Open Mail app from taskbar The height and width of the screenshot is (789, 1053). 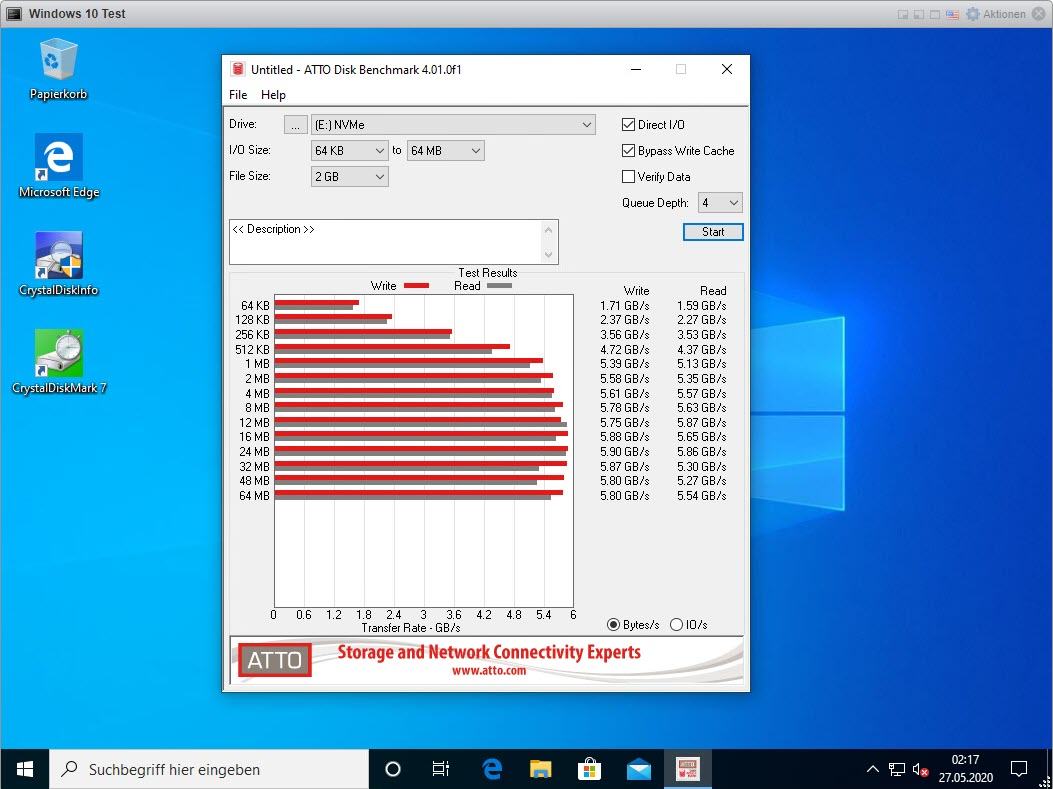pyautogui.click(x=638, y=769)
